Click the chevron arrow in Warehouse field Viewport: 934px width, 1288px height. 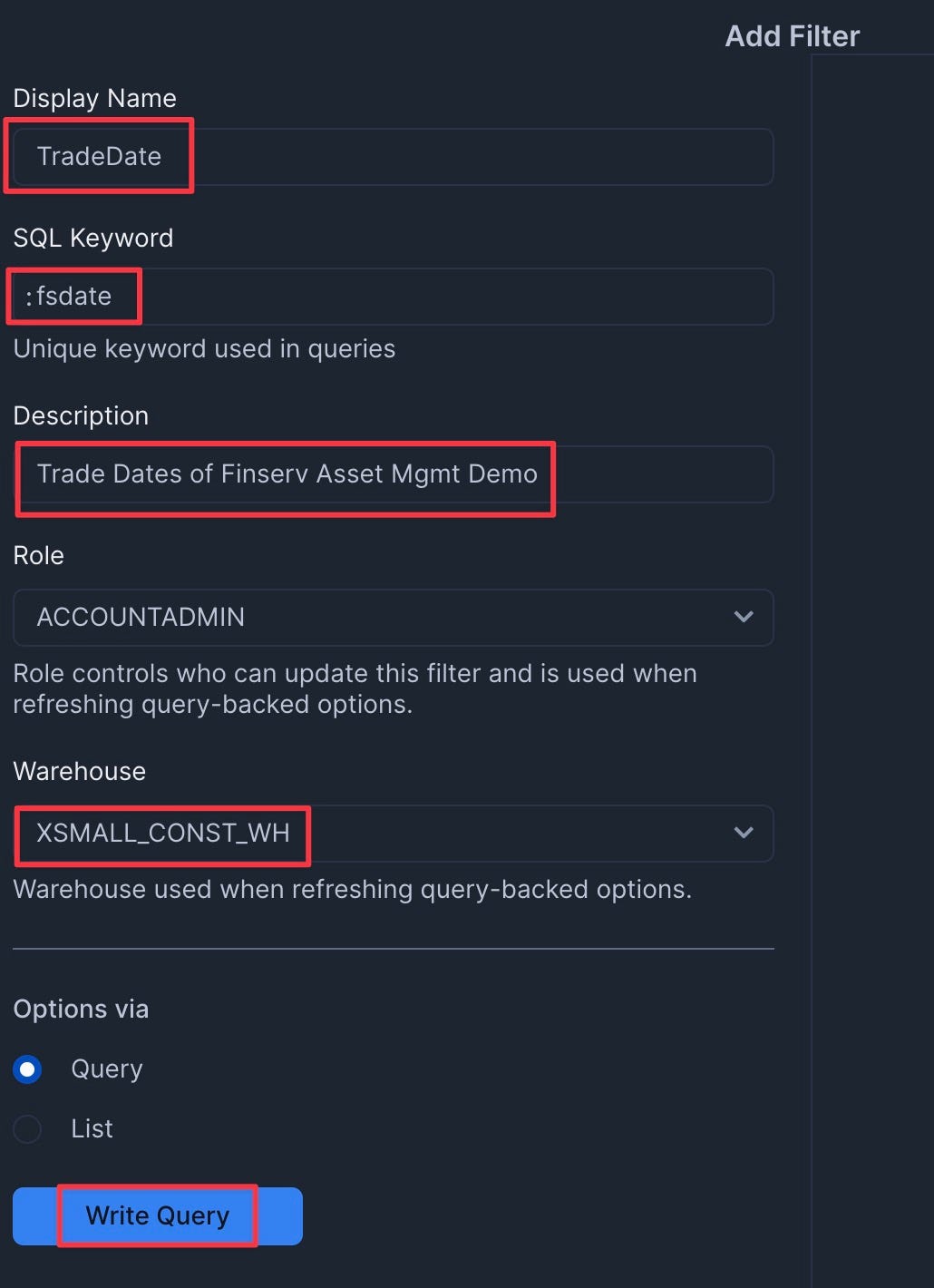tap(744, 834)
